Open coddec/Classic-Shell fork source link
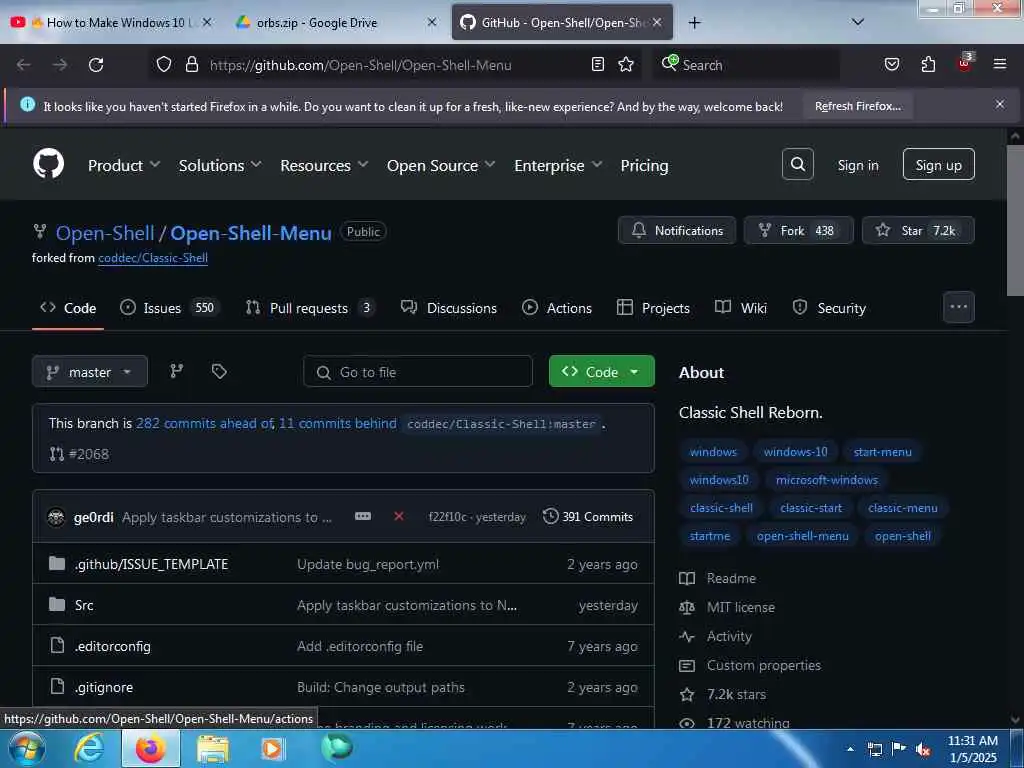1024x768 pixels. coord(153,258)
